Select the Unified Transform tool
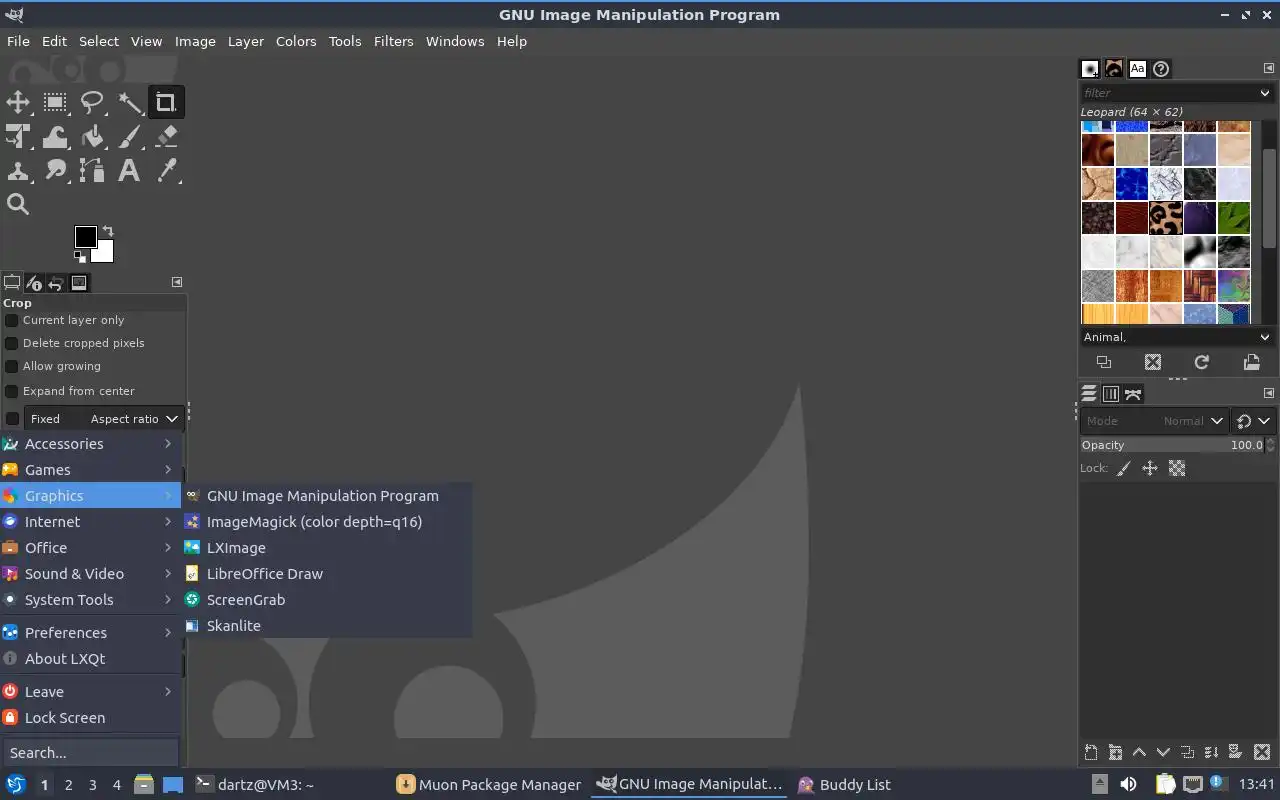 click(18, 136)
